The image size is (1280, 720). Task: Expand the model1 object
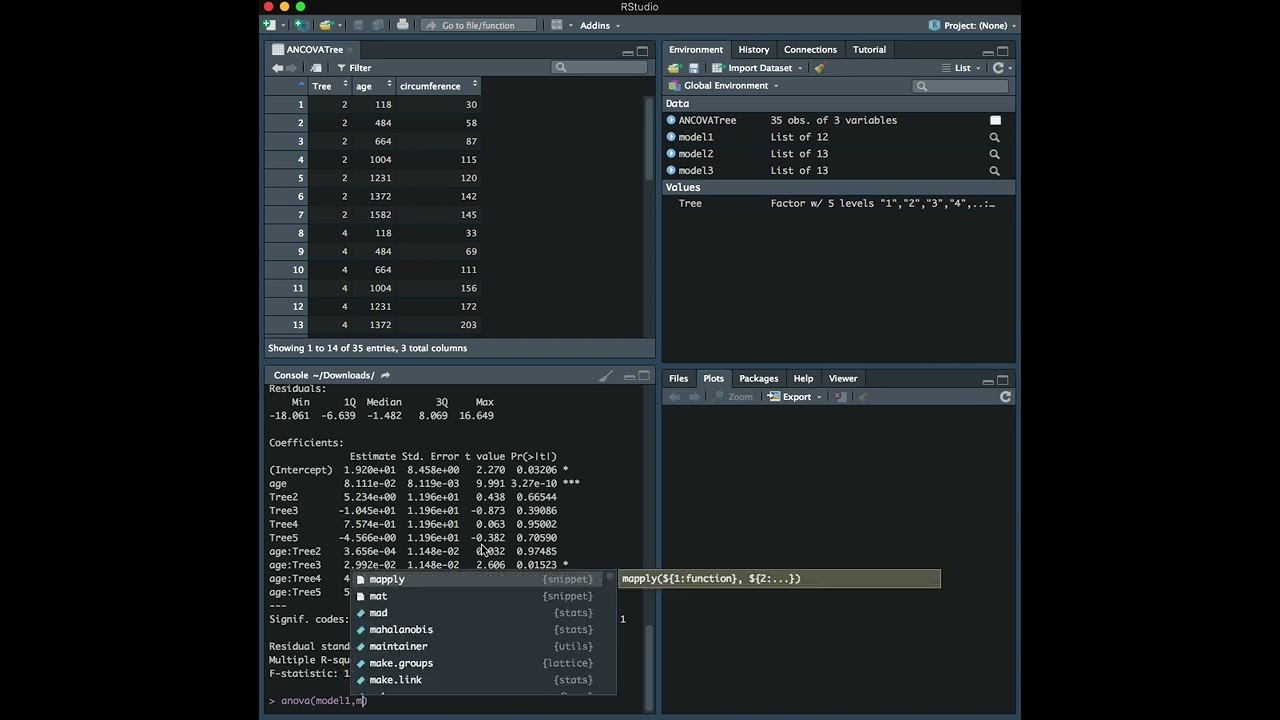tap(671, 137)
